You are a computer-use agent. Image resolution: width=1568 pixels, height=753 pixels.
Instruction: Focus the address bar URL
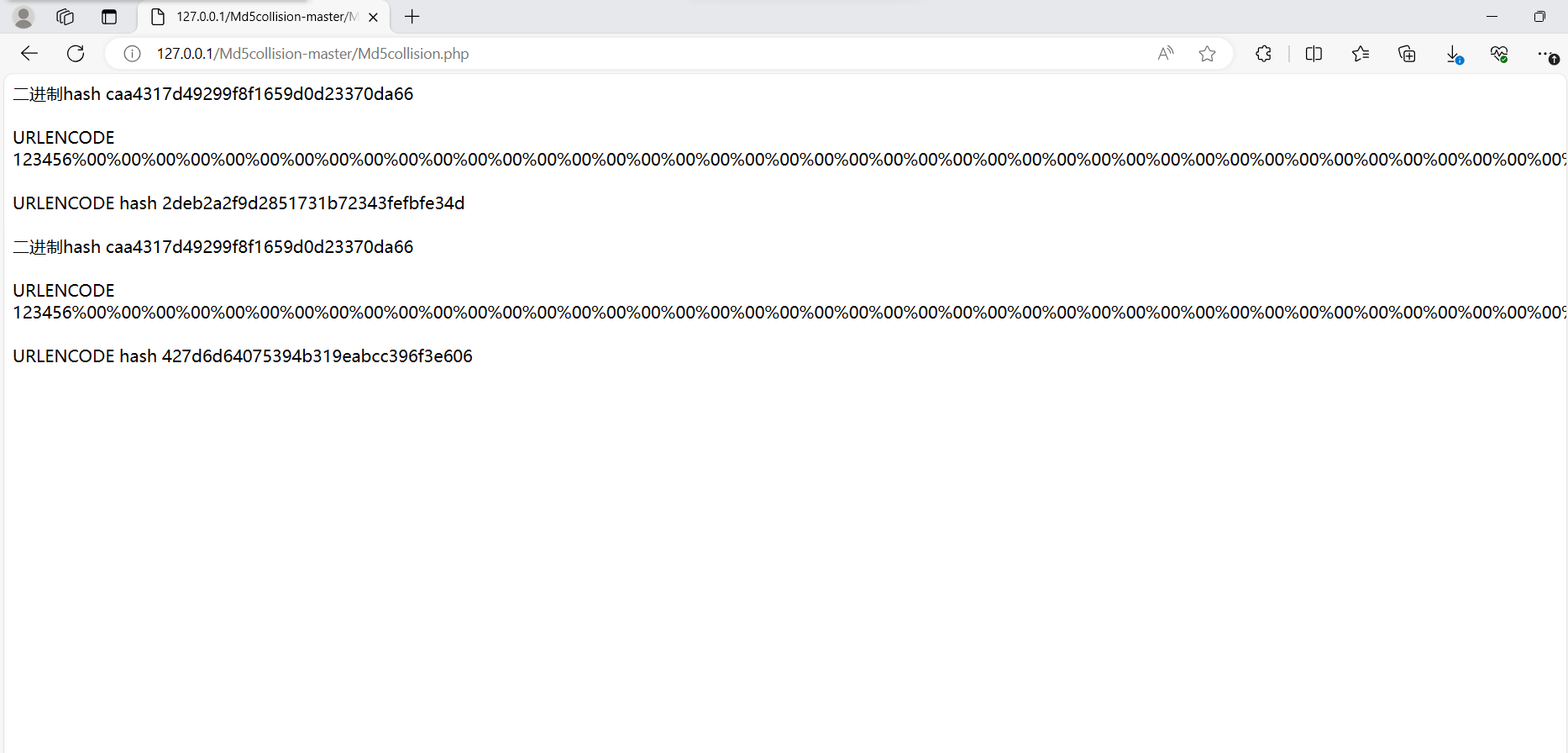pos(312,54)
